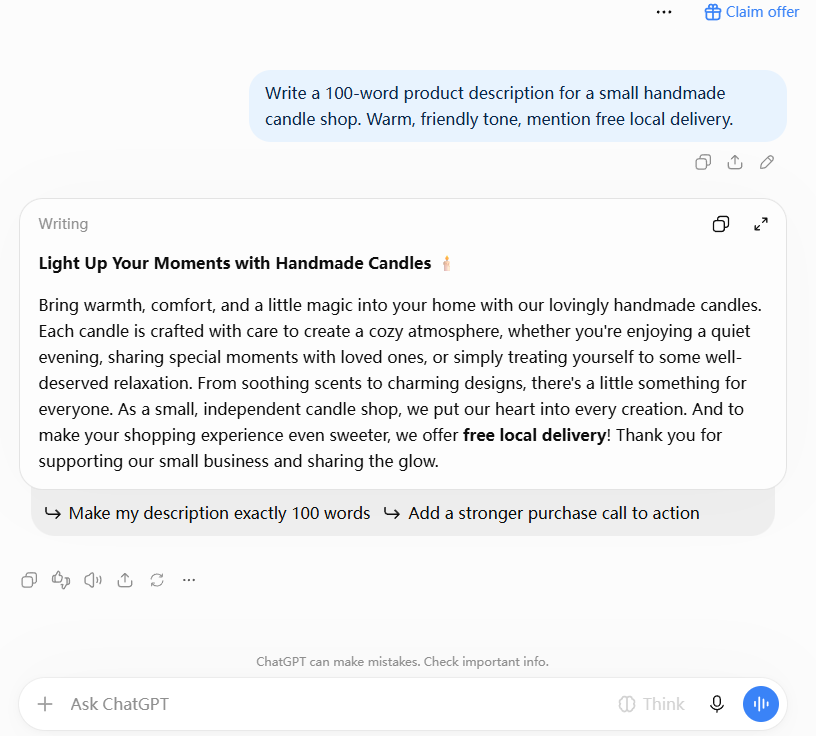The image size is (816, 736).
Task: Start dictation with the microphone icon
Action: (717, 704)
